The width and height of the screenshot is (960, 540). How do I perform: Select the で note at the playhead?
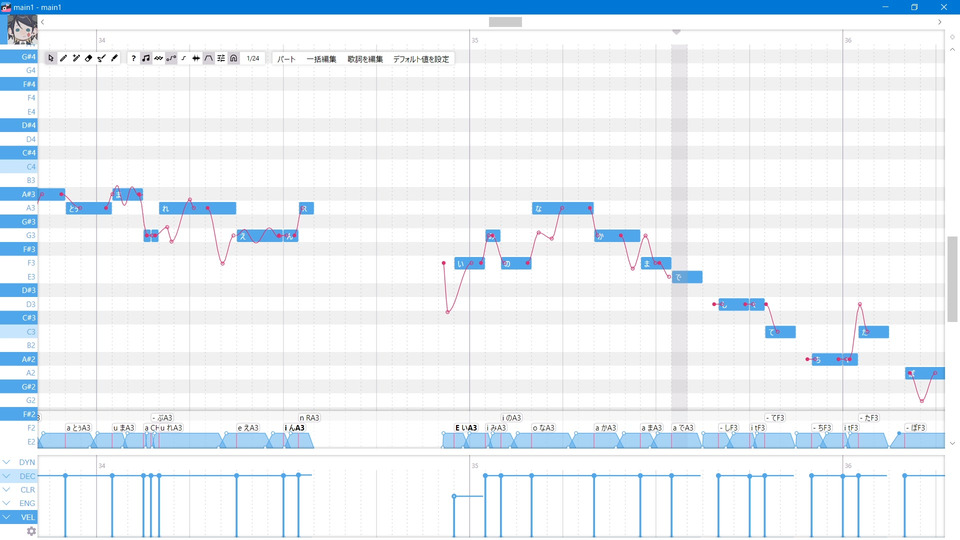tap(687, 277)
